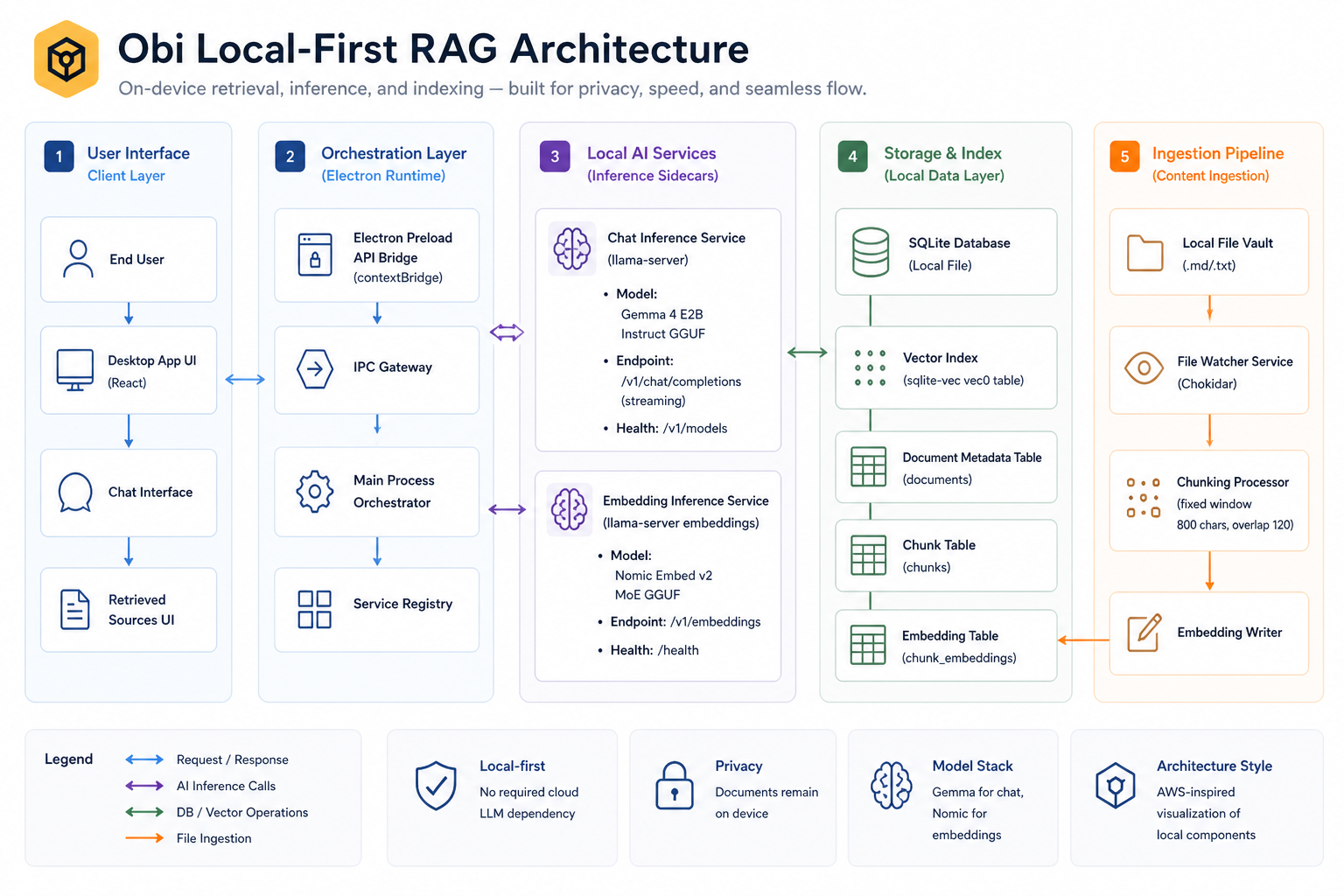Click the Embedding Inference Service brain icon
Screen dimensions: 1344x896
[570, 509]
